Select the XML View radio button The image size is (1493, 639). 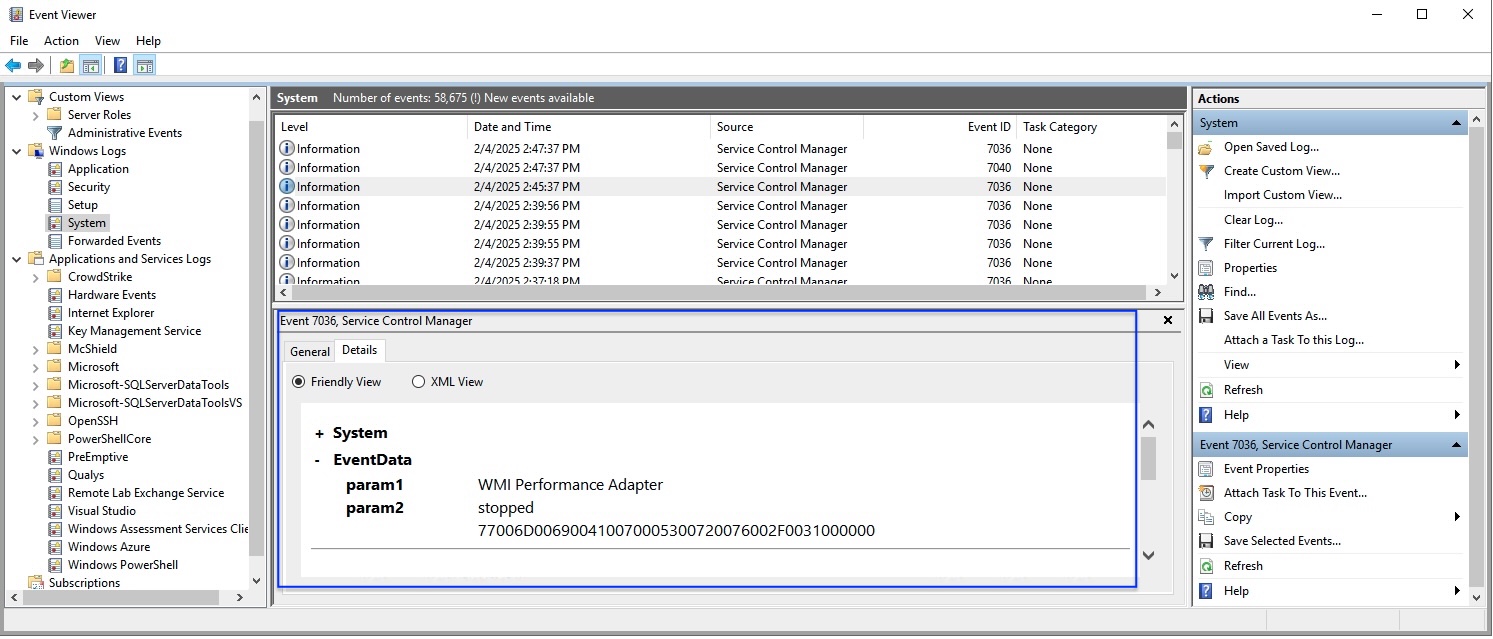pos(419,382)
